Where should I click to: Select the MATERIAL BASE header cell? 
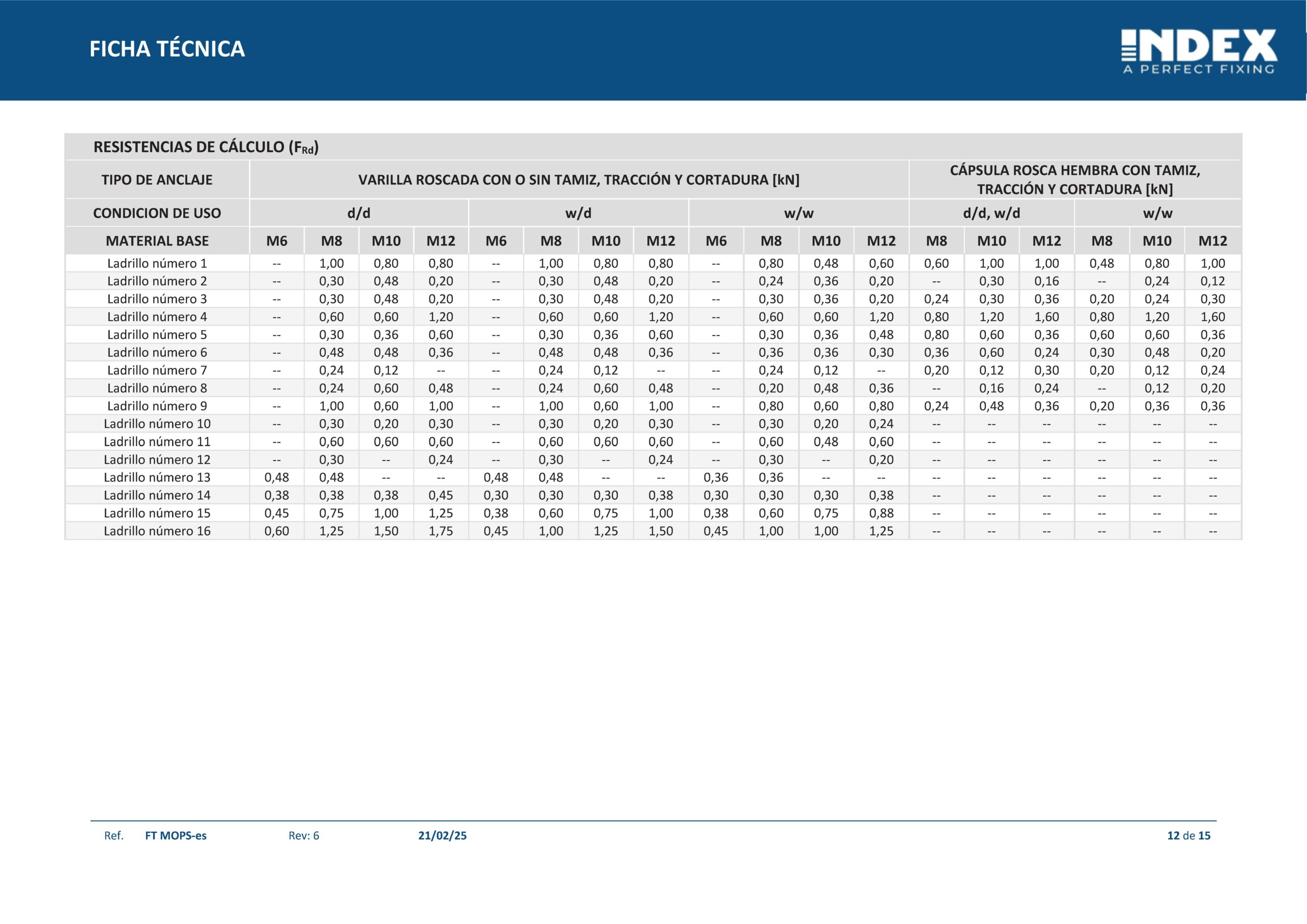tap(157, 241)
